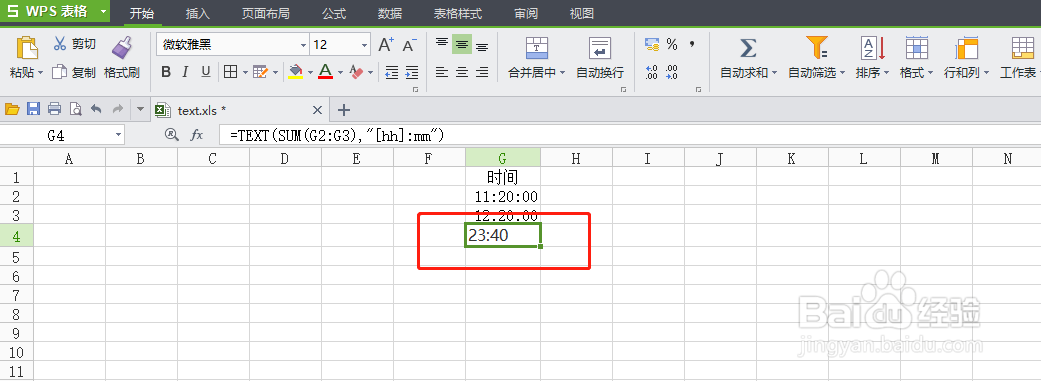Select the Format Painter (格式刷) brush
The height and width of the screenshot is (381, 1041).
coord(121,48)
